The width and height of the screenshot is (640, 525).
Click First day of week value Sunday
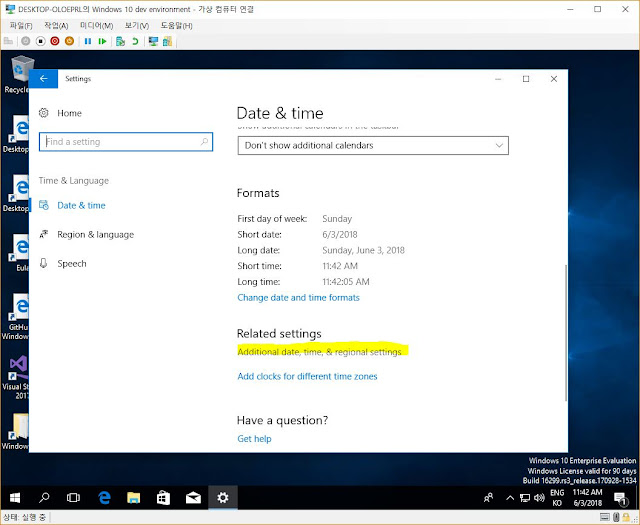pyautogui.click(x=337, y=219)
